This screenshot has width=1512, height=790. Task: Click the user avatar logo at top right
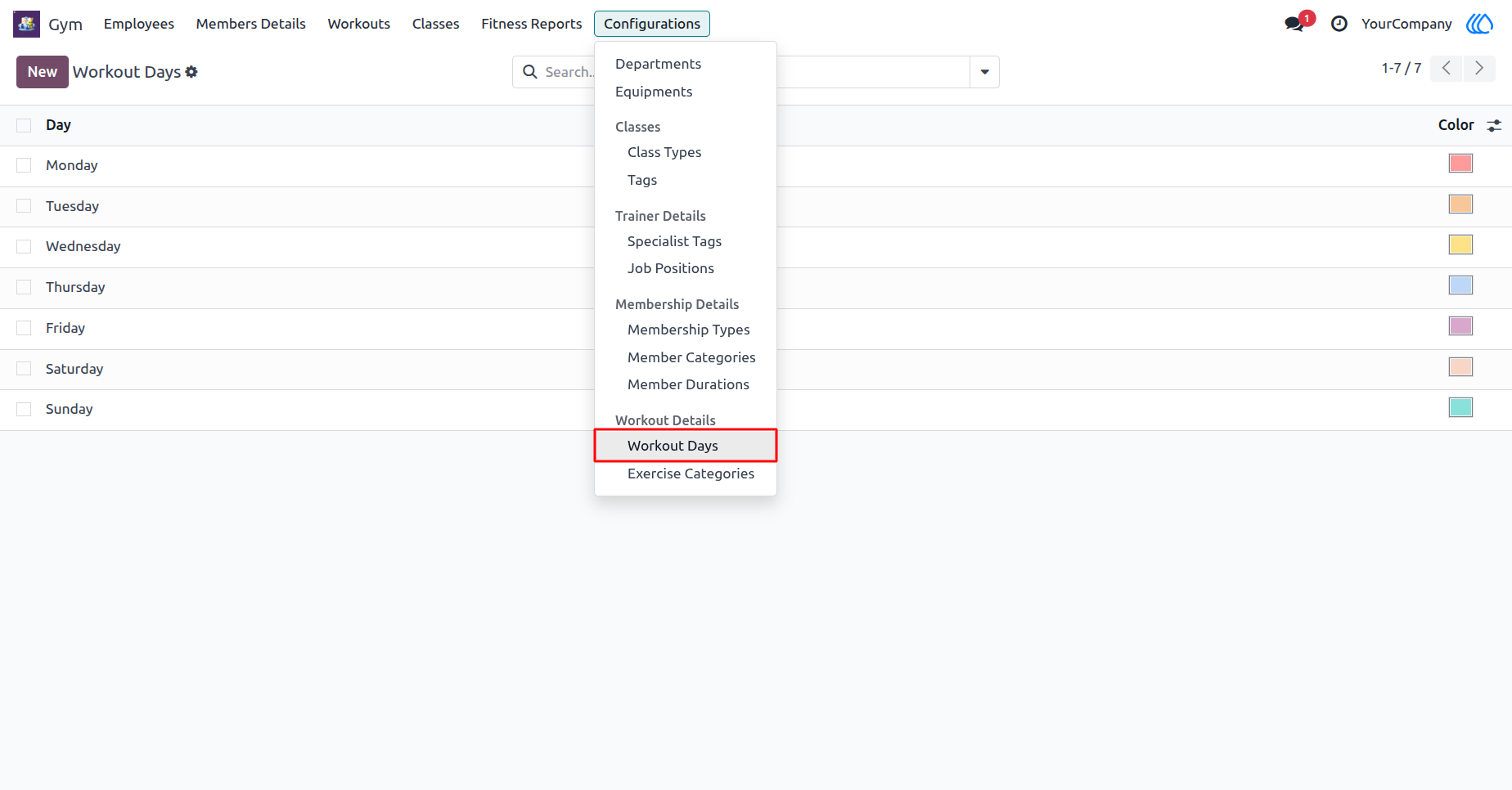click(1479, 24)
